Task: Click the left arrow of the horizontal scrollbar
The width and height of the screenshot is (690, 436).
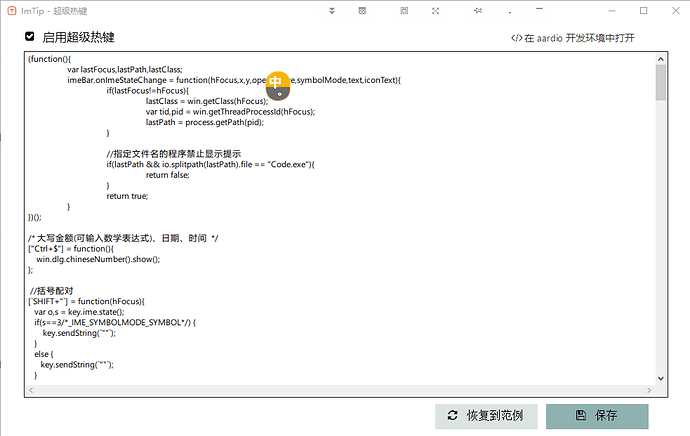Action: pos(31,390)
